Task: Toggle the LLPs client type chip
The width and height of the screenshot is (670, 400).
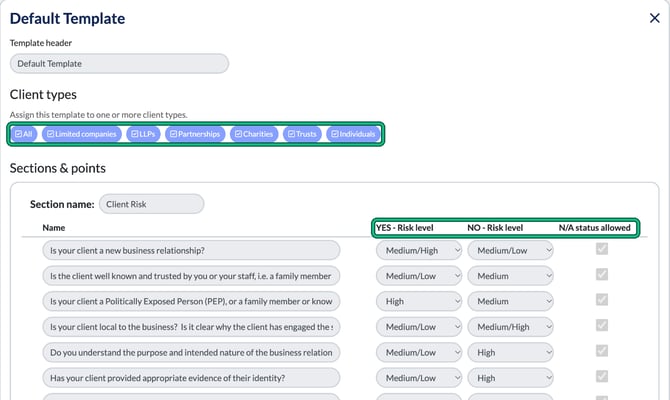Action: [x=143, y=134]
